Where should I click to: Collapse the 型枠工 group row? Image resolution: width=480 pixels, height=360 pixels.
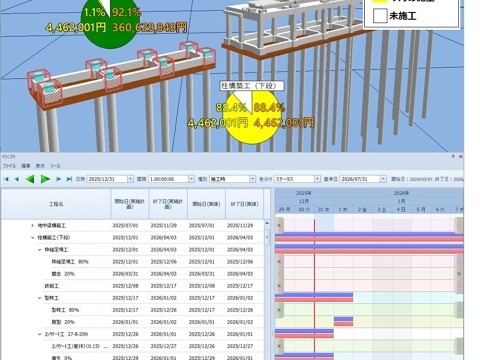point(39,298)
